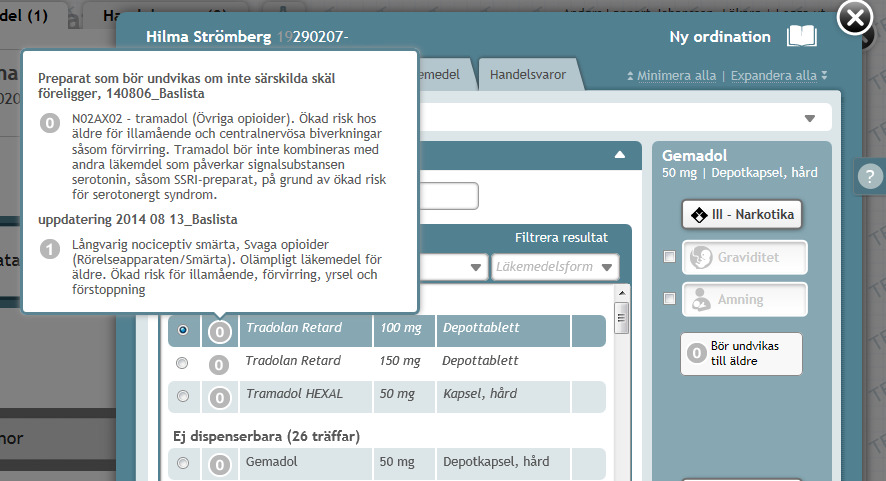Click the results list scrollbar thumb

(622, 318)
